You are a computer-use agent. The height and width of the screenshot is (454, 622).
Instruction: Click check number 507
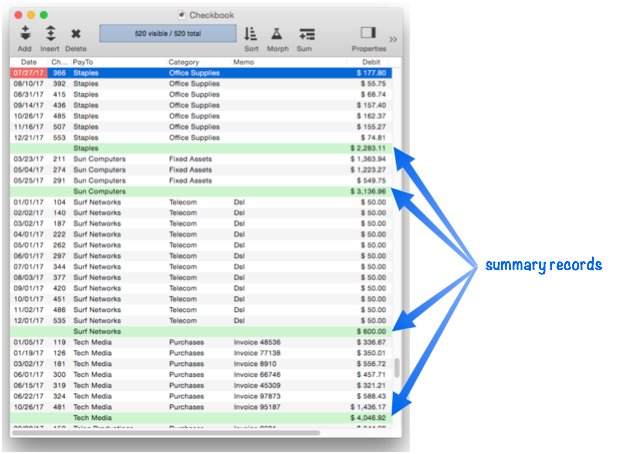(60, 127)
